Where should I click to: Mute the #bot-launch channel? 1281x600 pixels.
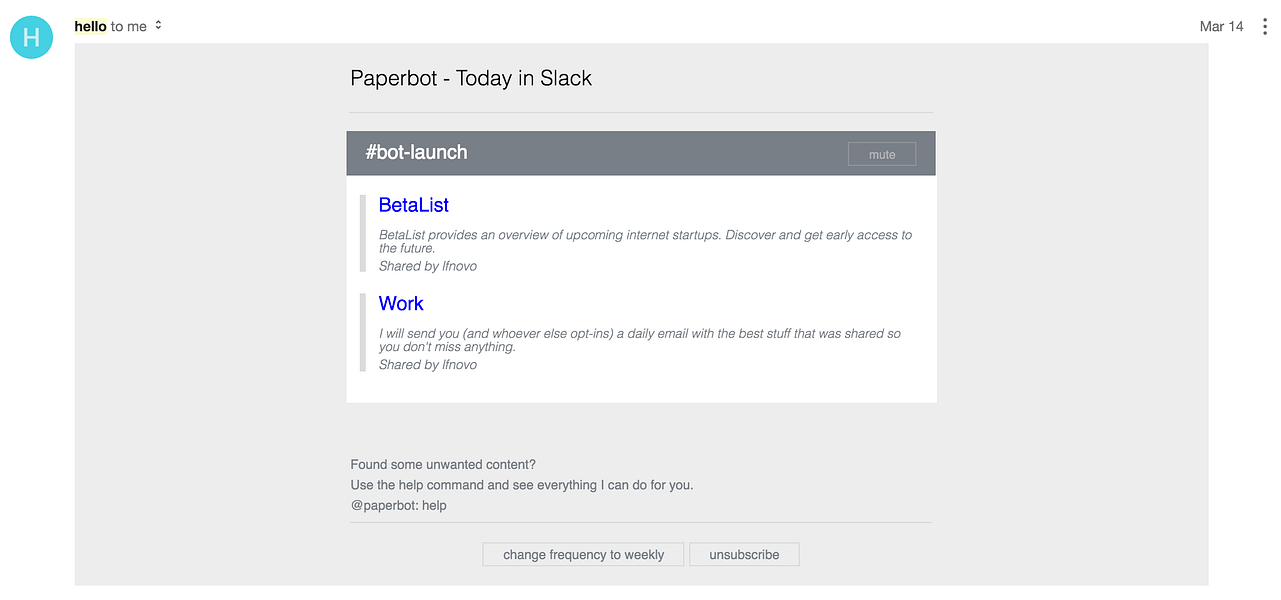coord(881,154)
